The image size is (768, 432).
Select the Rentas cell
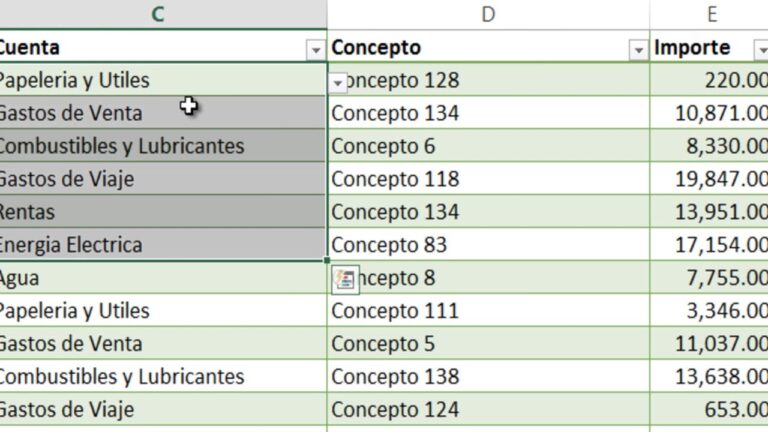point(163,212)
